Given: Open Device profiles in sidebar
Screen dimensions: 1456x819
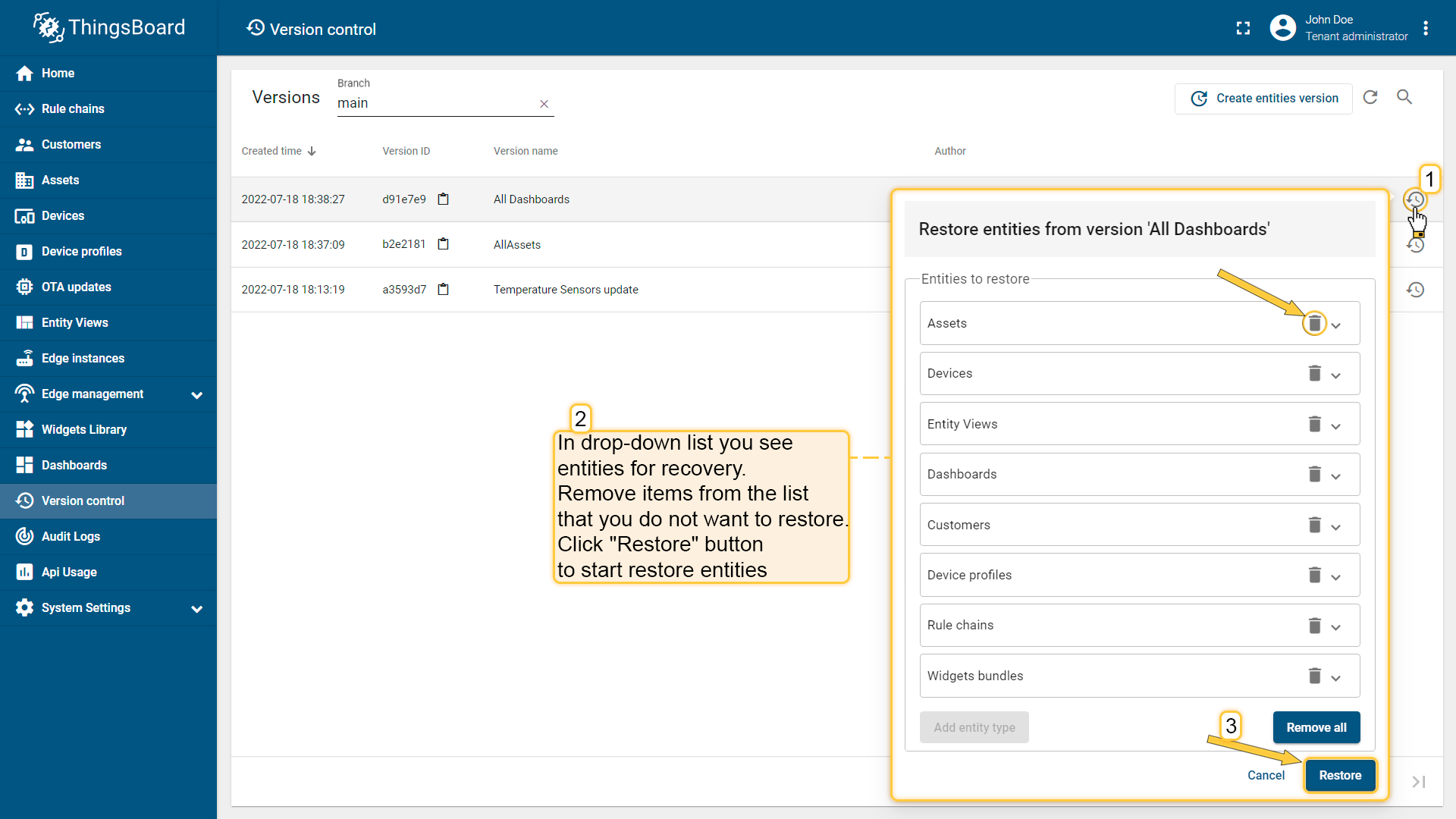Looking at the screenshot, I should click(x=108, y=251).
